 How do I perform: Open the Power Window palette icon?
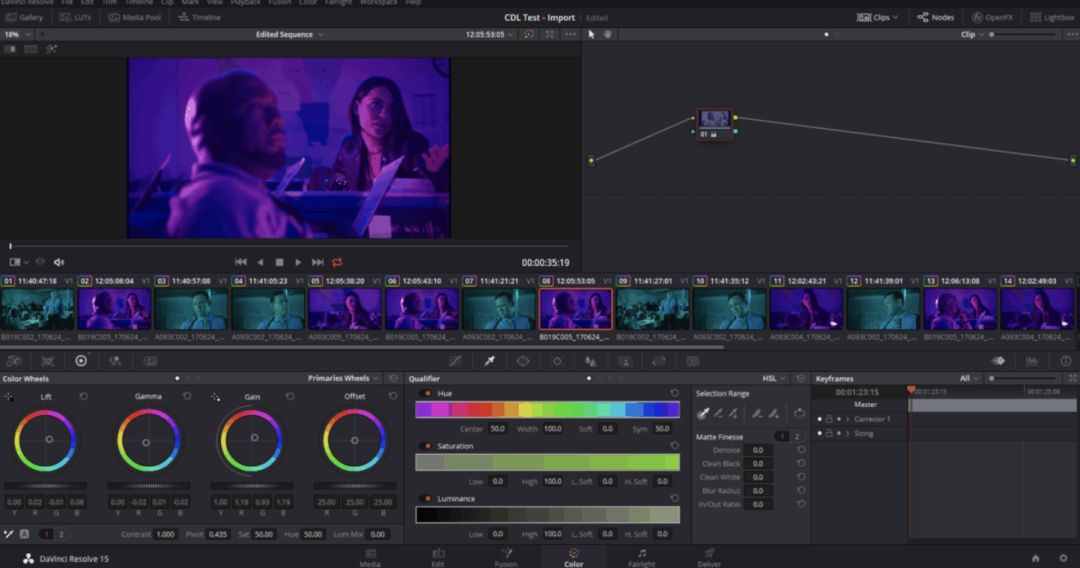[x=523, y=361]
